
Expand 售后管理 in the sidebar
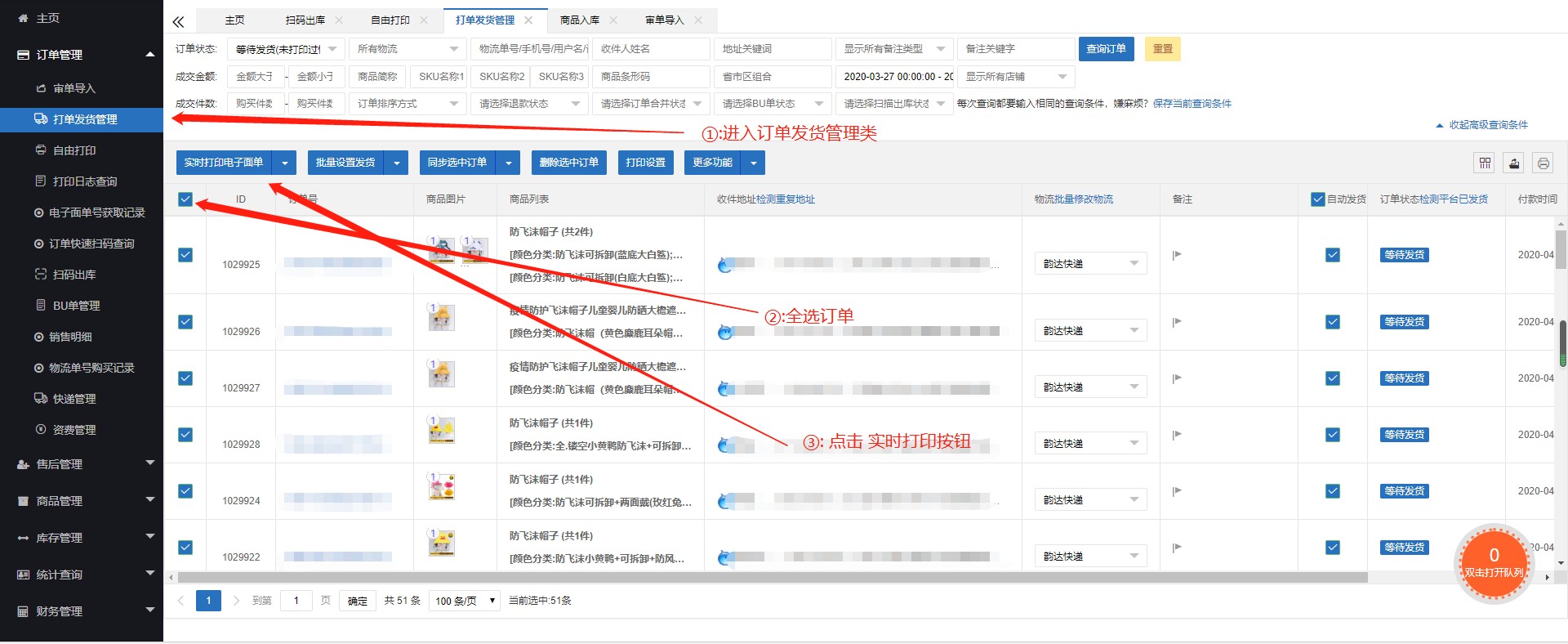[82, 464]
